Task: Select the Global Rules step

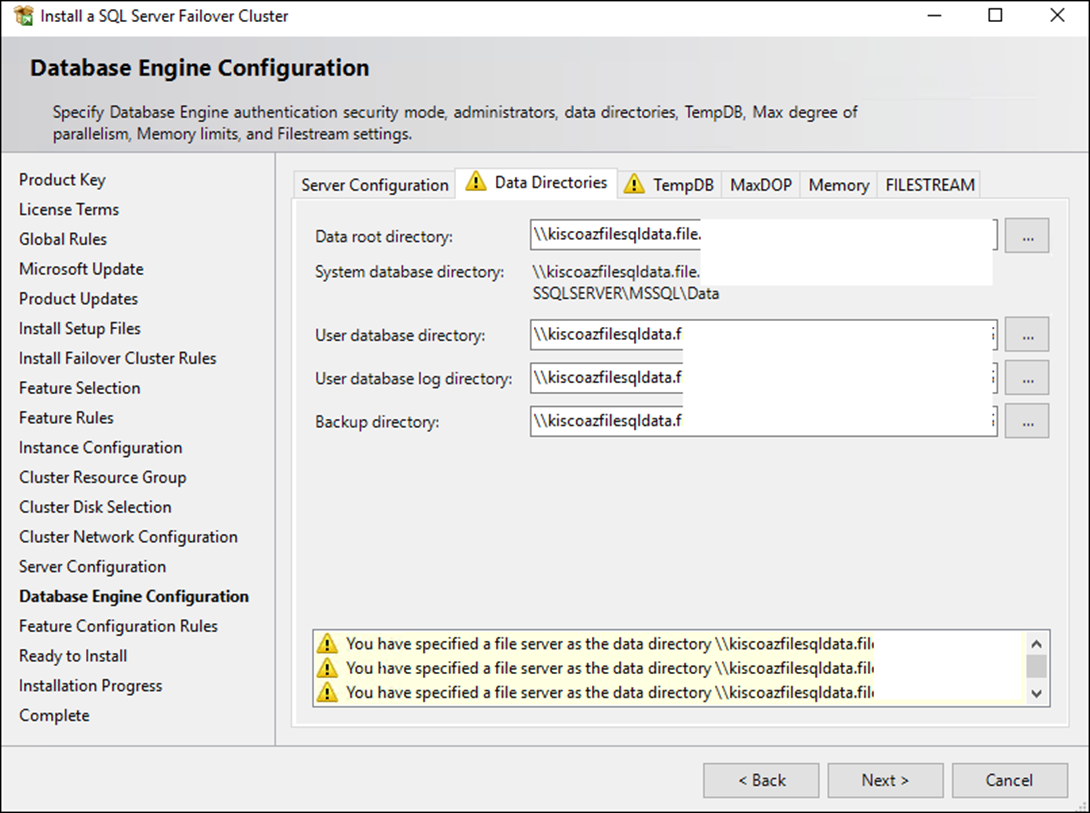Action: 63,239
